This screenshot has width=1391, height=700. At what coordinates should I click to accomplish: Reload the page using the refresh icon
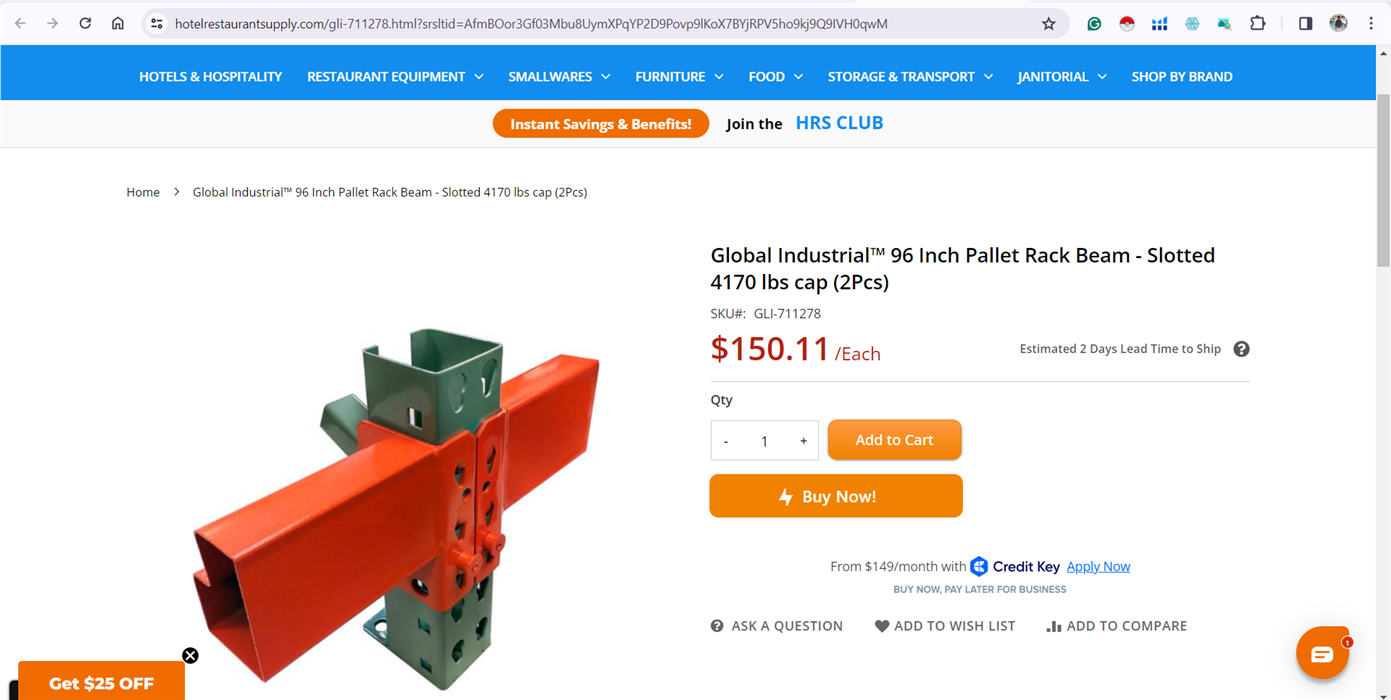(85, 23)
